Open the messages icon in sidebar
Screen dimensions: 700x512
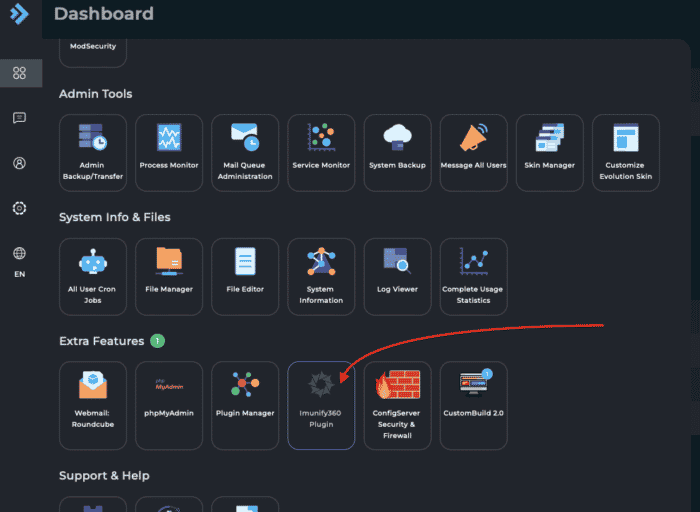(20, 118)
